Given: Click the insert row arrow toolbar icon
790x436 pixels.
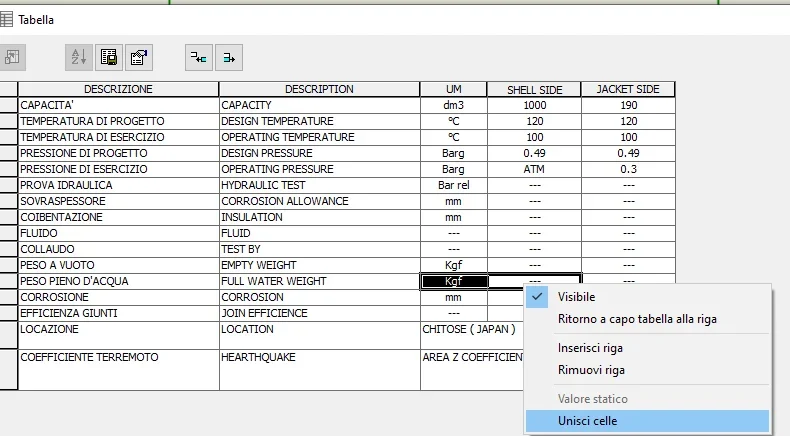Looking at the screenshot, I should coord(199,58).
